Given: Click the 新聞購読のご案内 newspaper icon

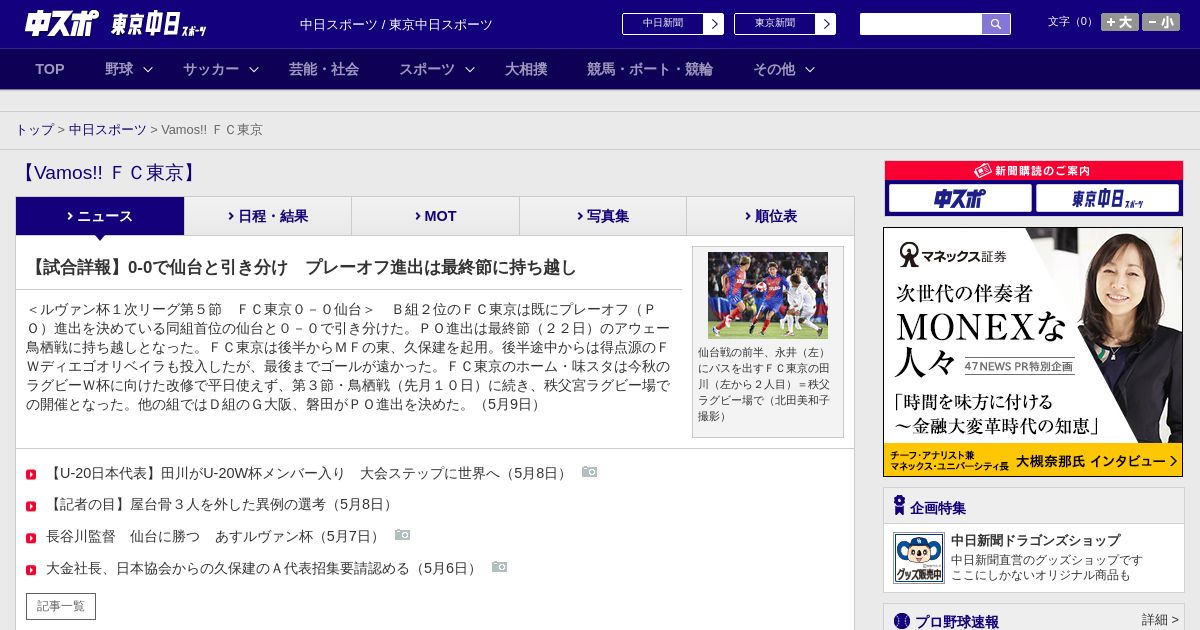Looking at the screenshot, I should (983, 171).
